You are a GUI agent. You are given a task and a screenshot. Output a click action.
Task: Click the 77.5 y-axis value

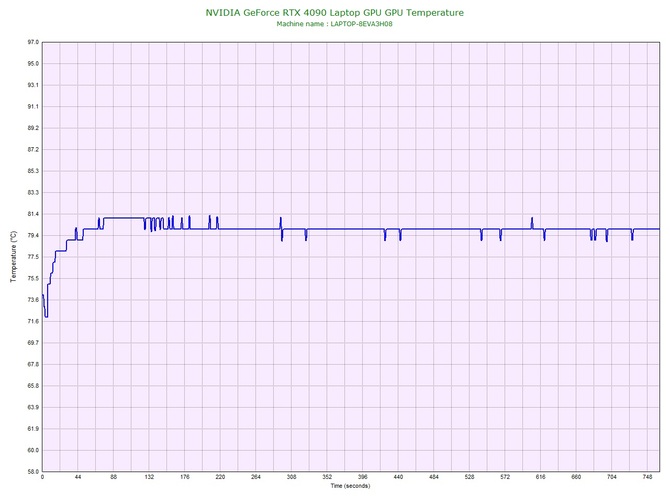(x=33, y=257)
